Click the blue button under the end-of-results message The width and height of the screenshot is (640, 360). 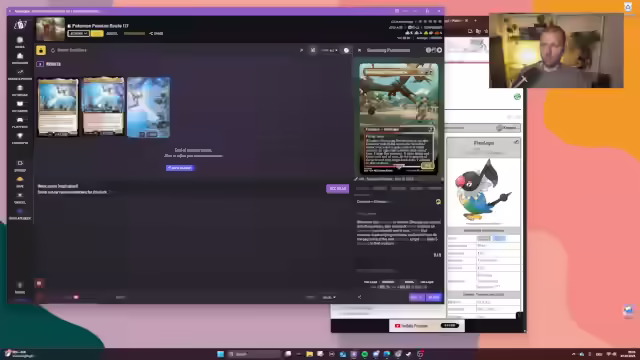pos(180,168)
